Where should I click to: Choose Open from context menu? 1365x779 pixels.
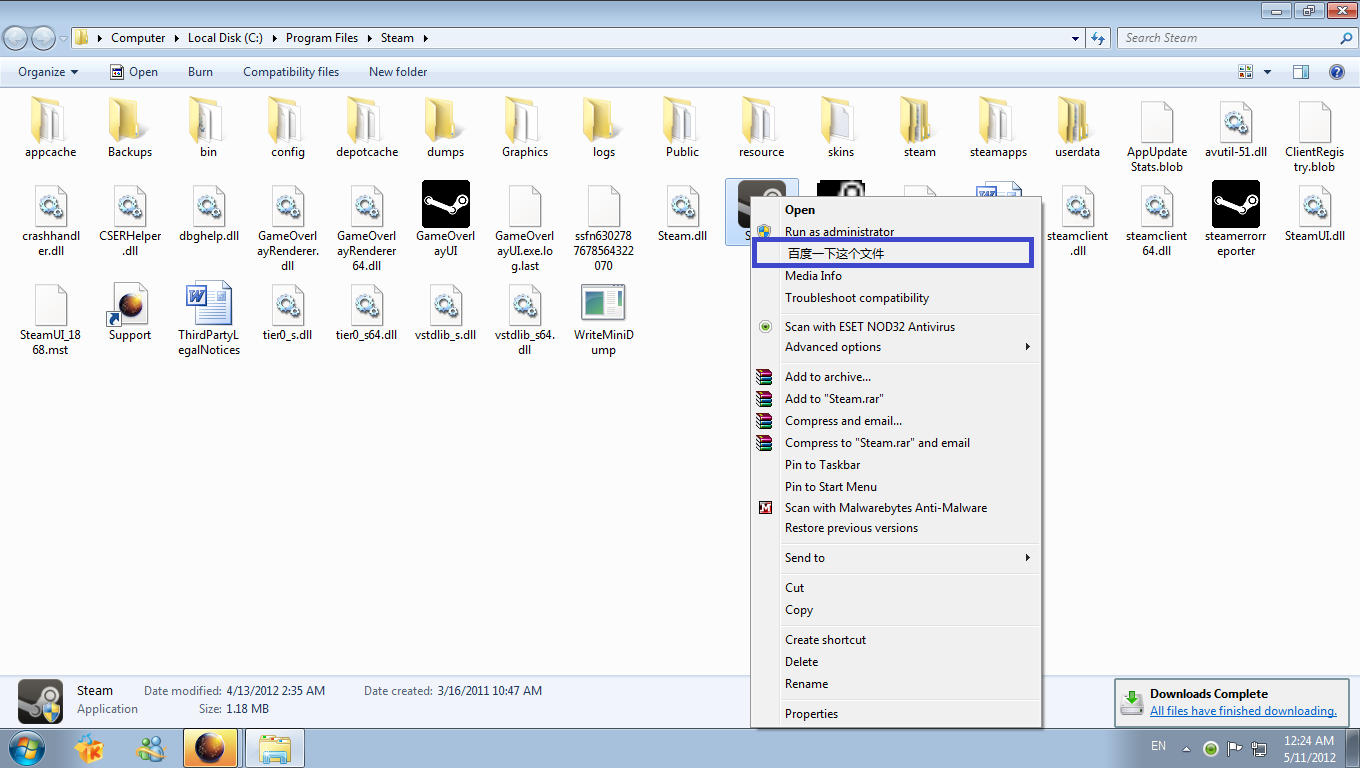click(896, 210)
